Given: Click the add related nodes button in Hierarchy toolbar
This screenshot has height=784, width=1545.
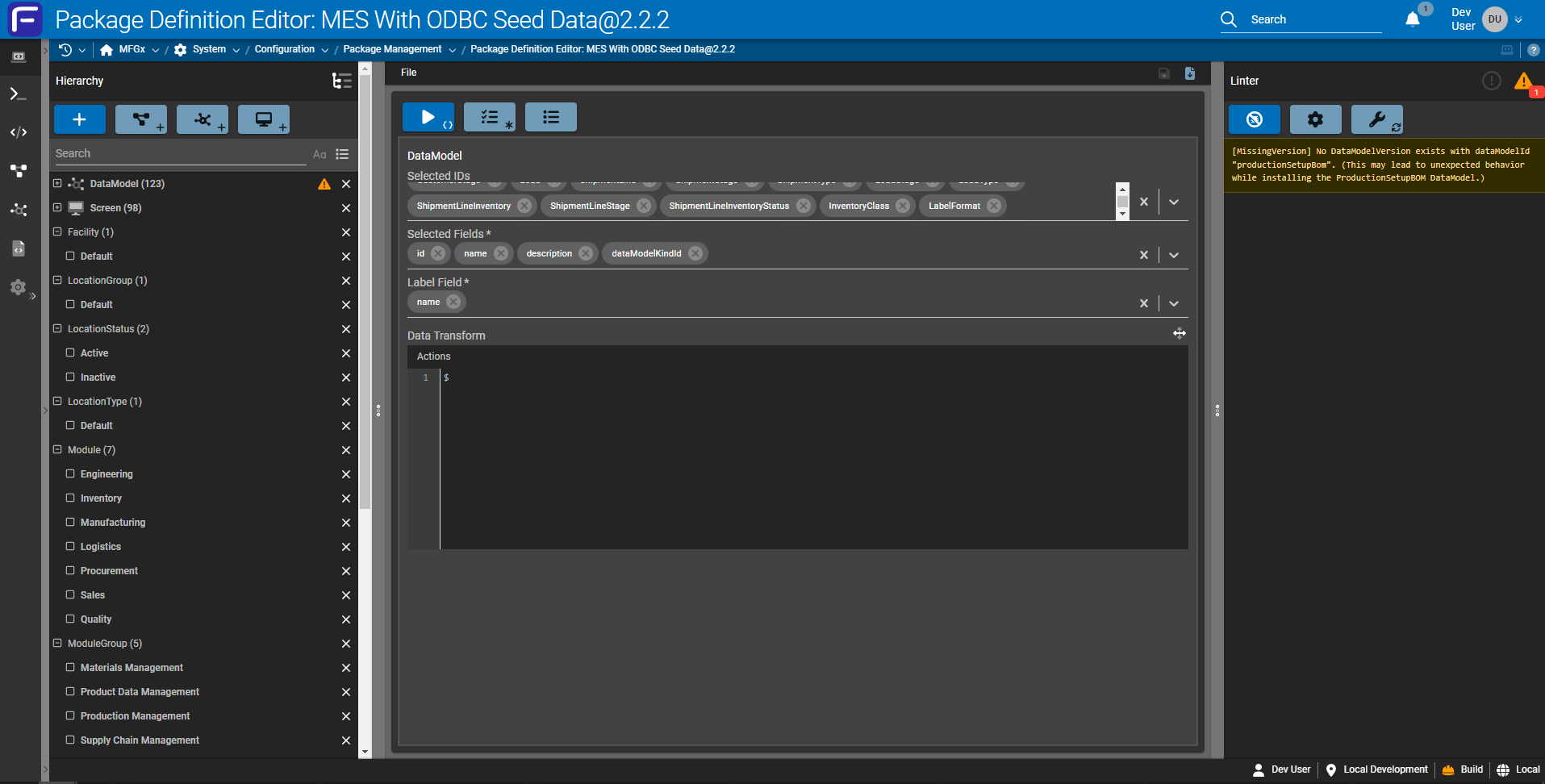Looking at the screenshot, I should [x=203, y=119].
